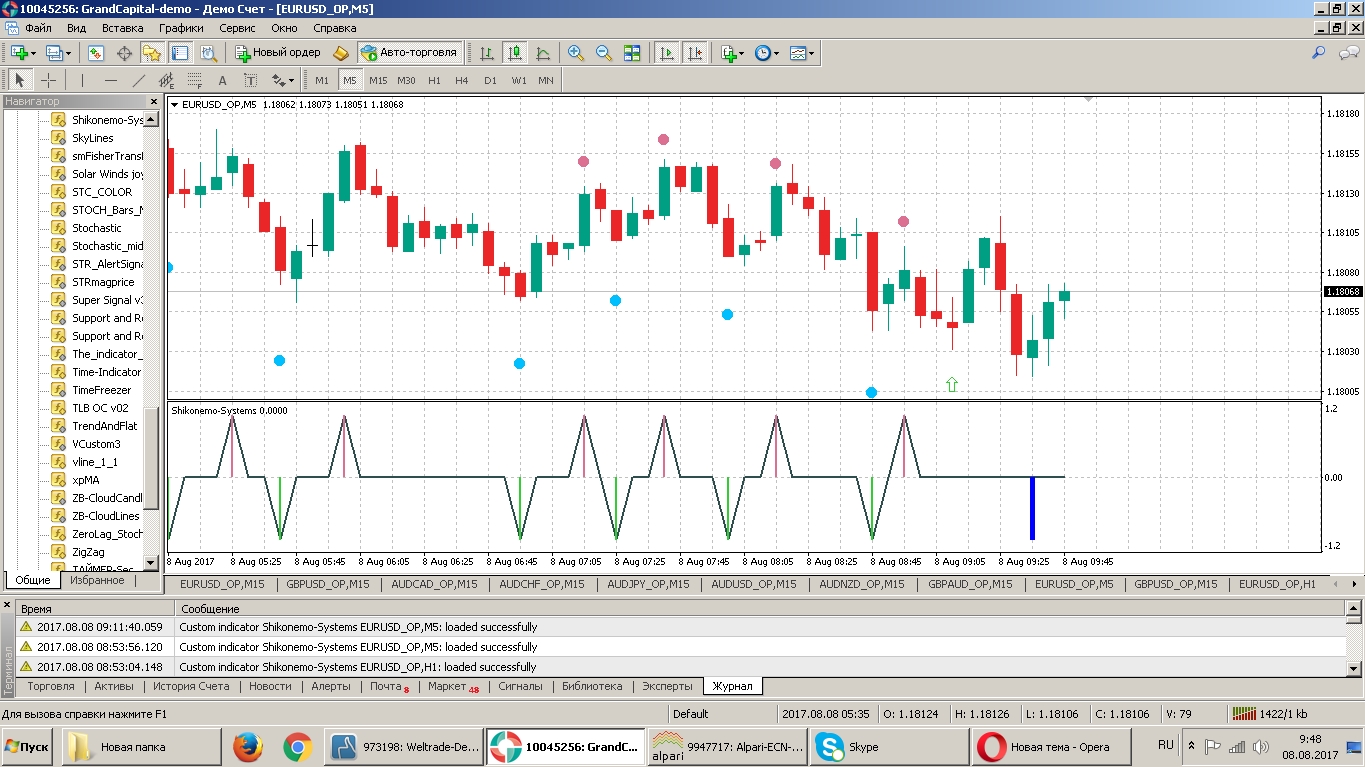
Task: Open the new chart icon
Action: click(19, 53)
